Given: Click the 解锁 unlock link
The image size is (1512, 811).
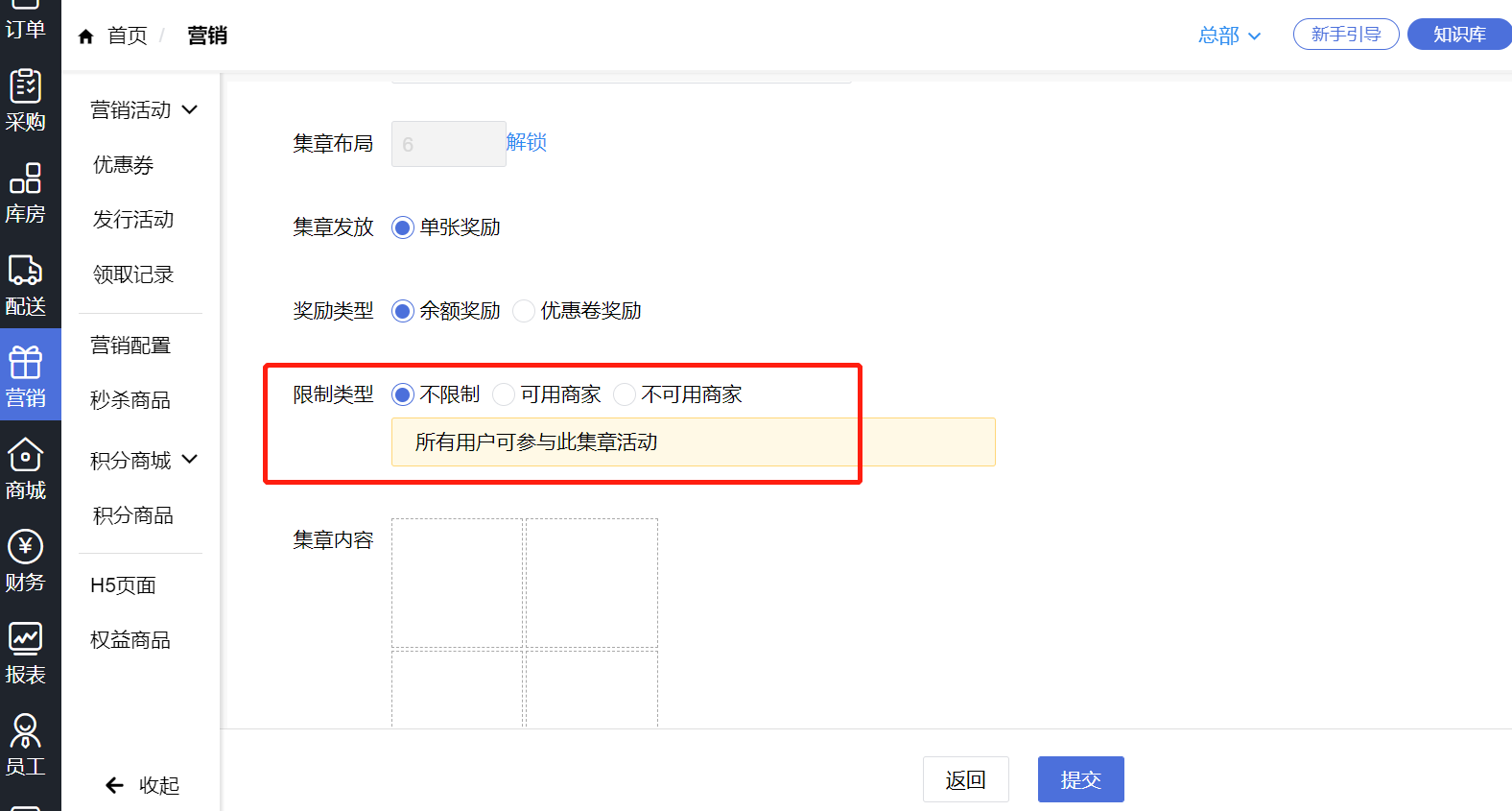Looking at the screenshot, I should coord(527,142).
